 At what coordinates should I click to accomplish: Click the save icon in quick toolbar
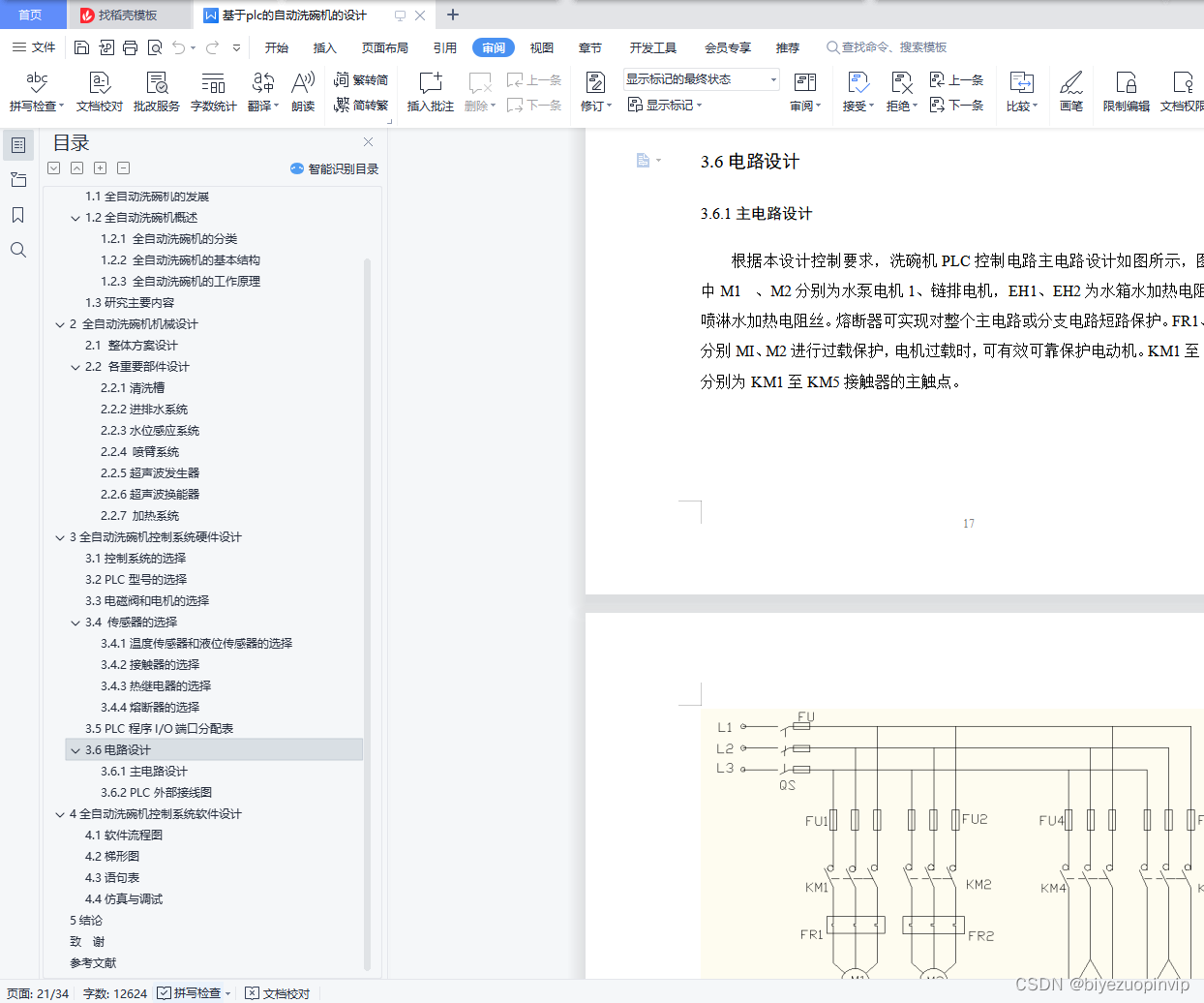82,47
